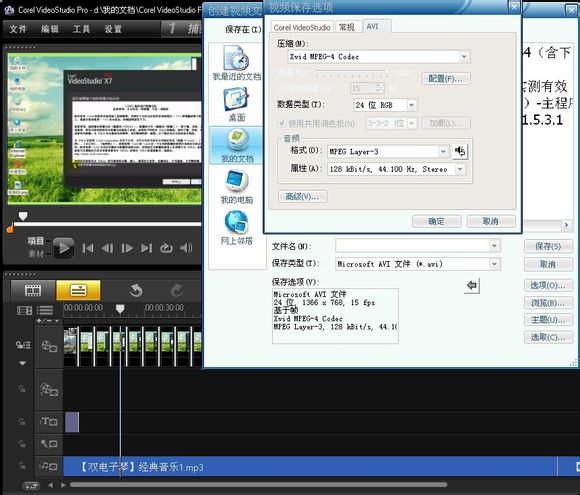Open Network Neighborhood location icon

236,228
